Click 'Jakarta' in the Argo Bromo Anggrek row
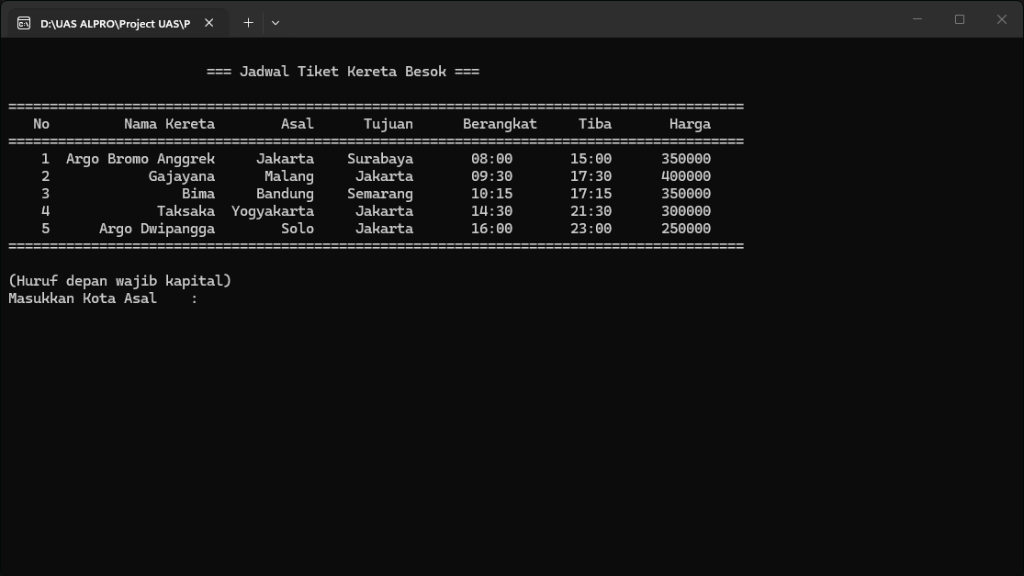 285,159
